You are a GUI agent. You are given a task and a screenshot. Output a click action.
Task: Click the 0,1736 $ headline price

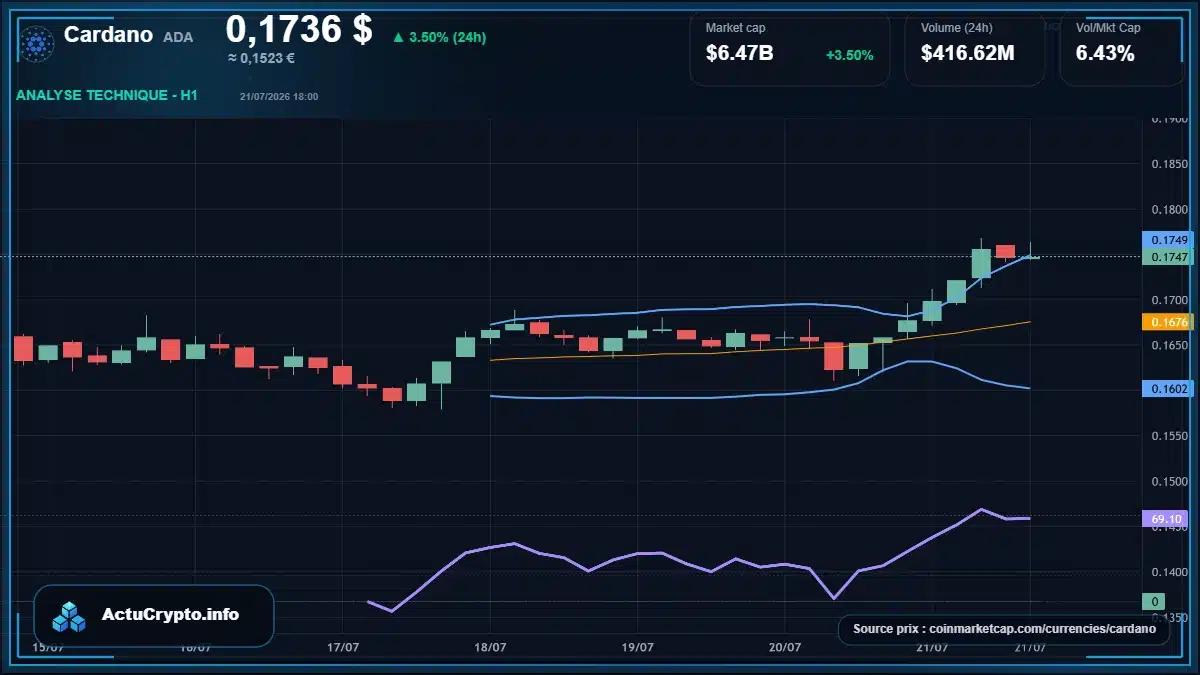pyautogui.click(x=299, y=29)
